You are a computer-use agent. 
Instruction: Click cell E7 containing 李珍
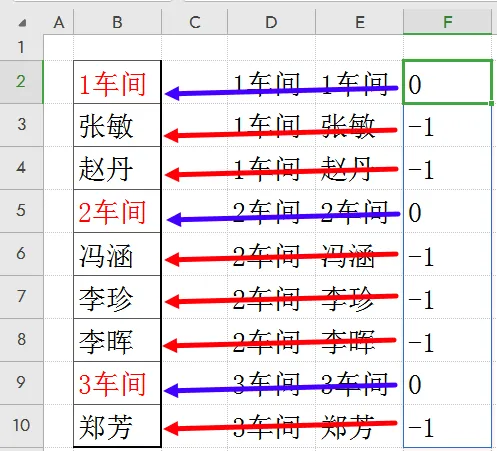tap(359, 297)
